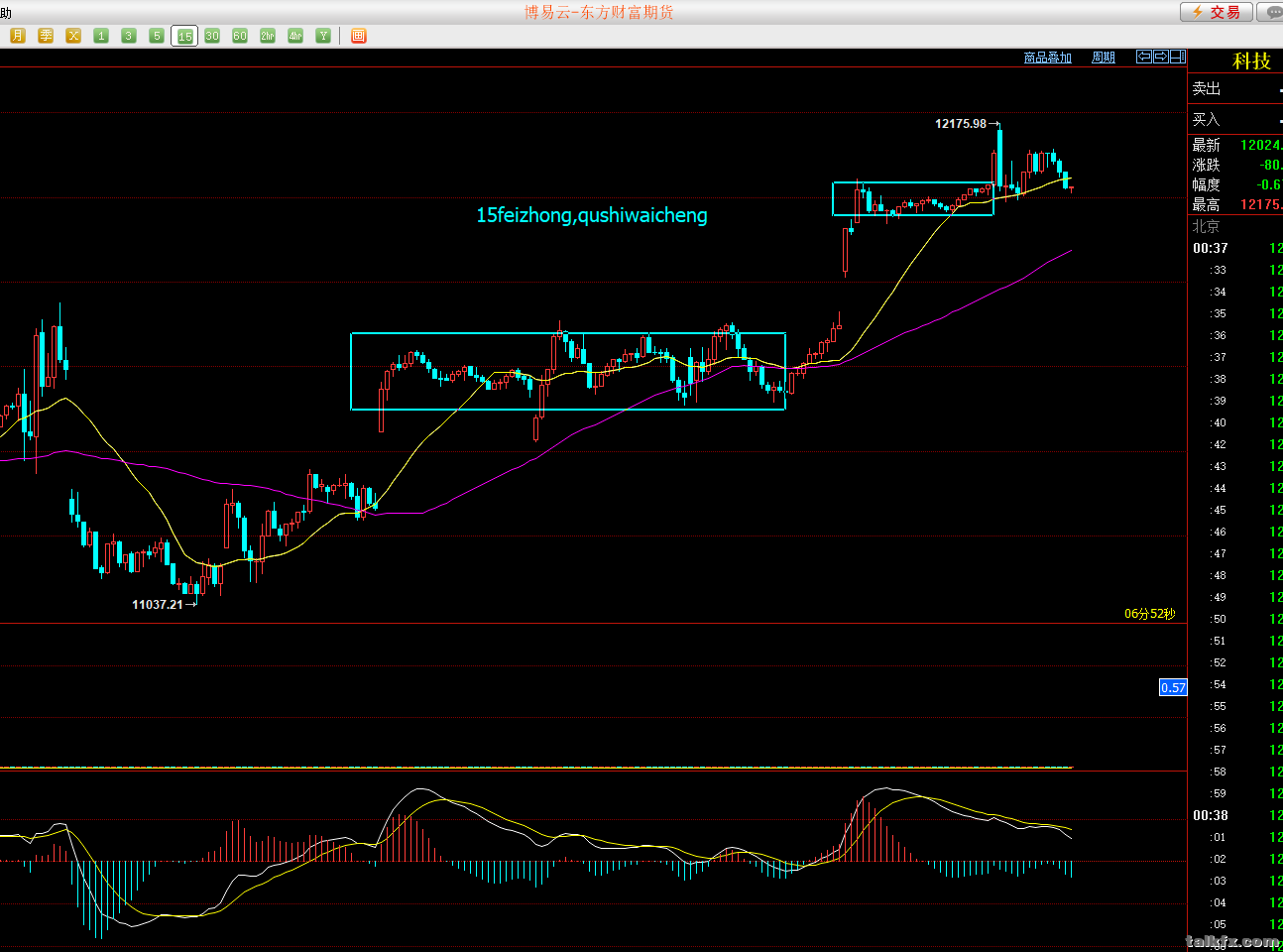Screen dimensions: 1283x952
Task: Switch to the 60-minute chart
Action: coord(240,36)
